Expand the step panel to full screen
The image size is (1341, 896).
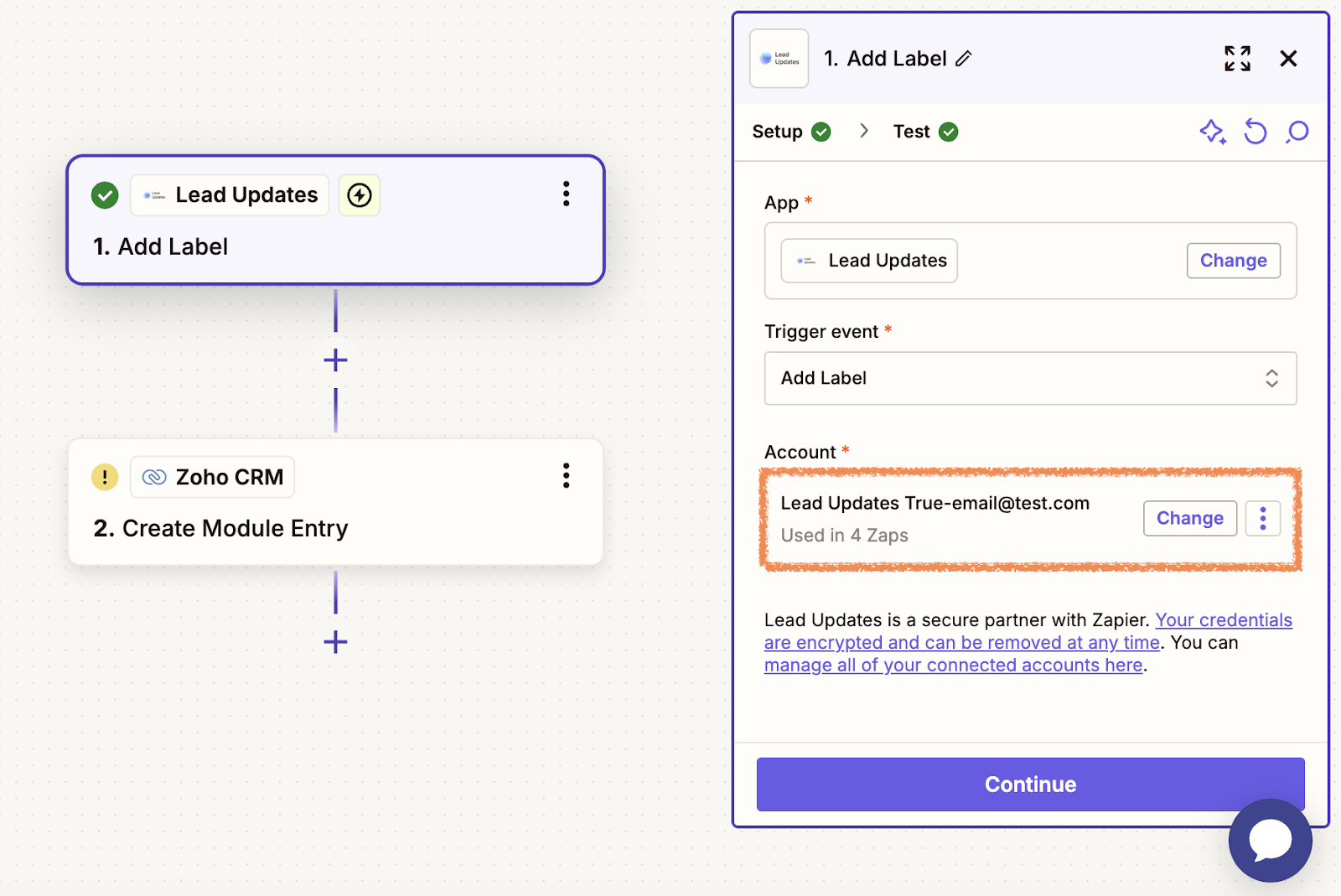(x=1237, y=59)
